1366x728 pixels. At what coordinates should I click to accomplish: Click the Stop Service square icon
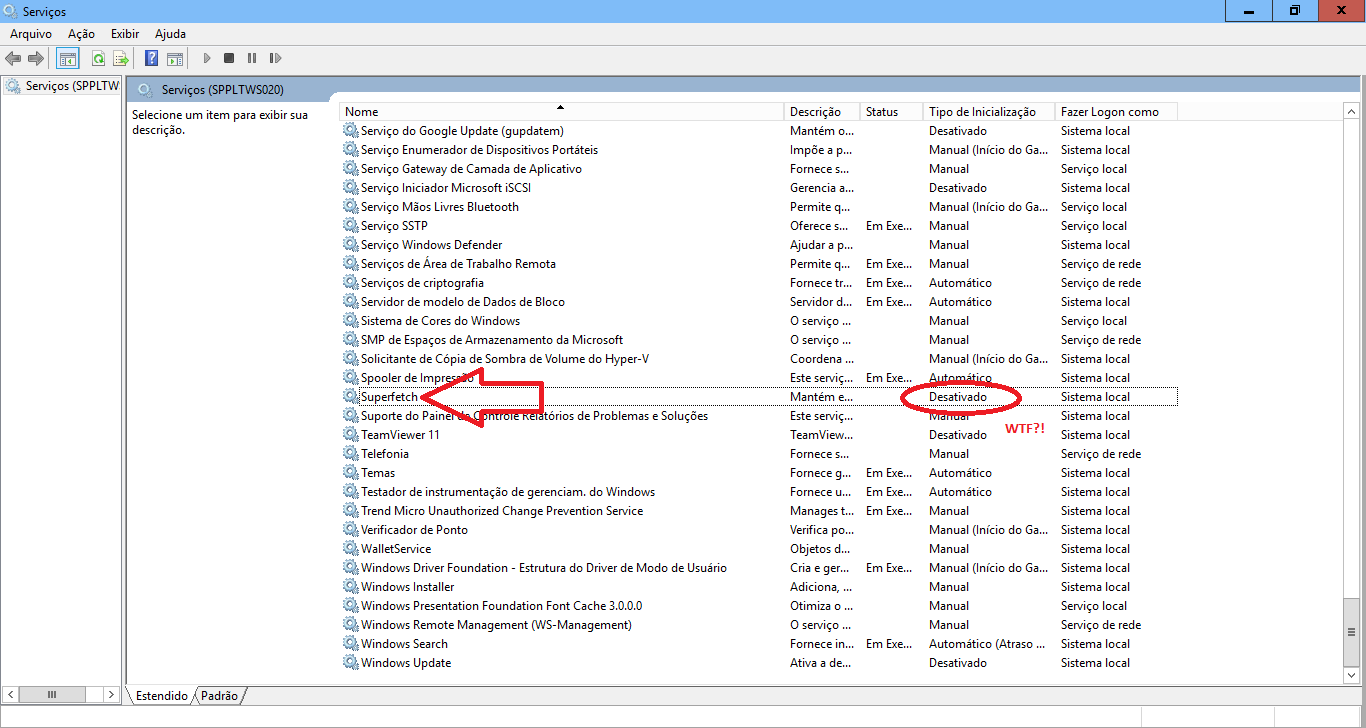pos(229,59)
